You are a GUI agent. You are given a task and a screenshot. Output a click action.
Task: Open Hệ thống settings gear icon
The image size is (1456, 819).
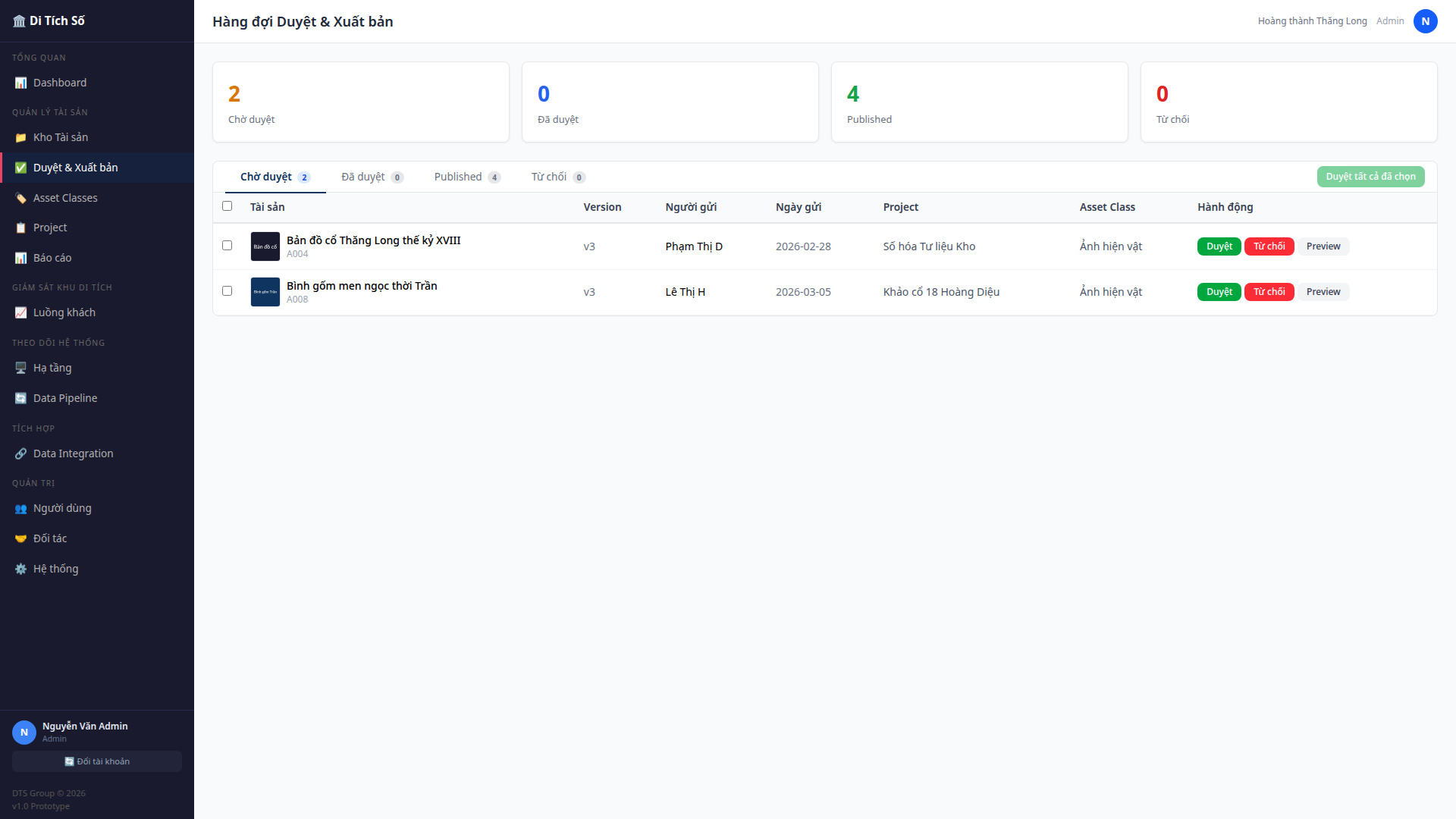pyautogui.click(x=20, y=569)
